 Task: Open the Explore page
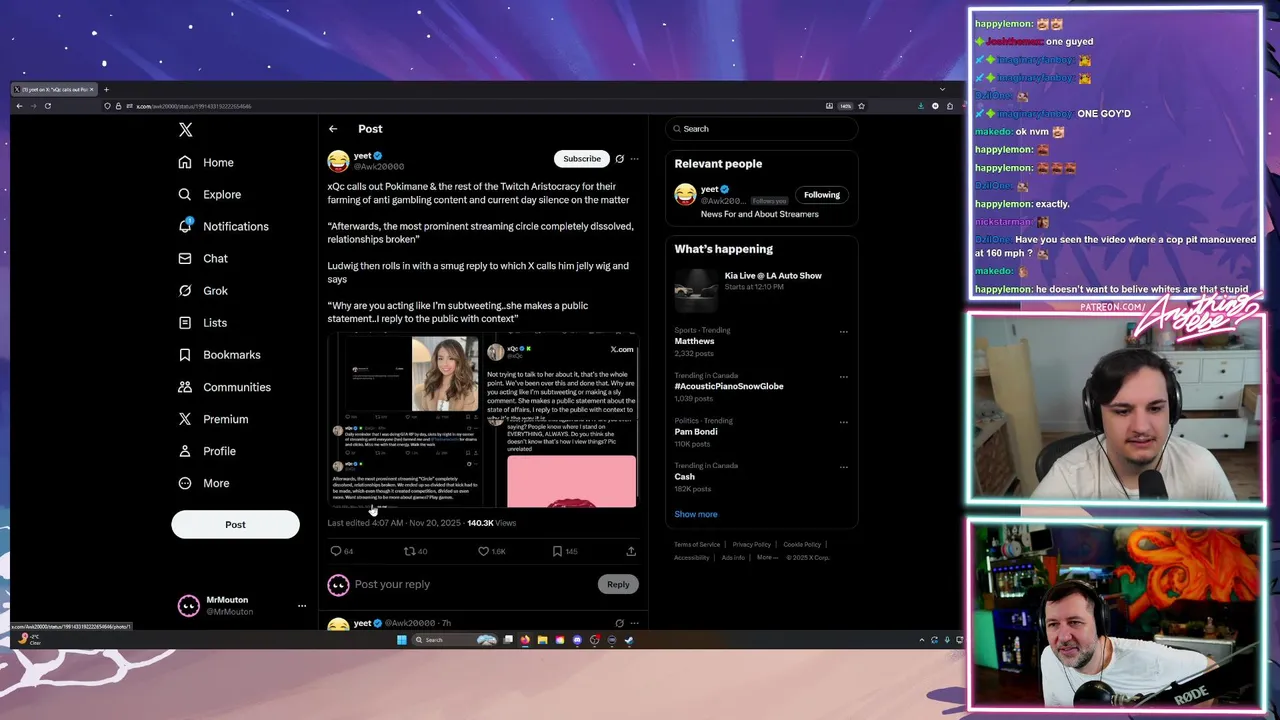click(x=210, y=194)
